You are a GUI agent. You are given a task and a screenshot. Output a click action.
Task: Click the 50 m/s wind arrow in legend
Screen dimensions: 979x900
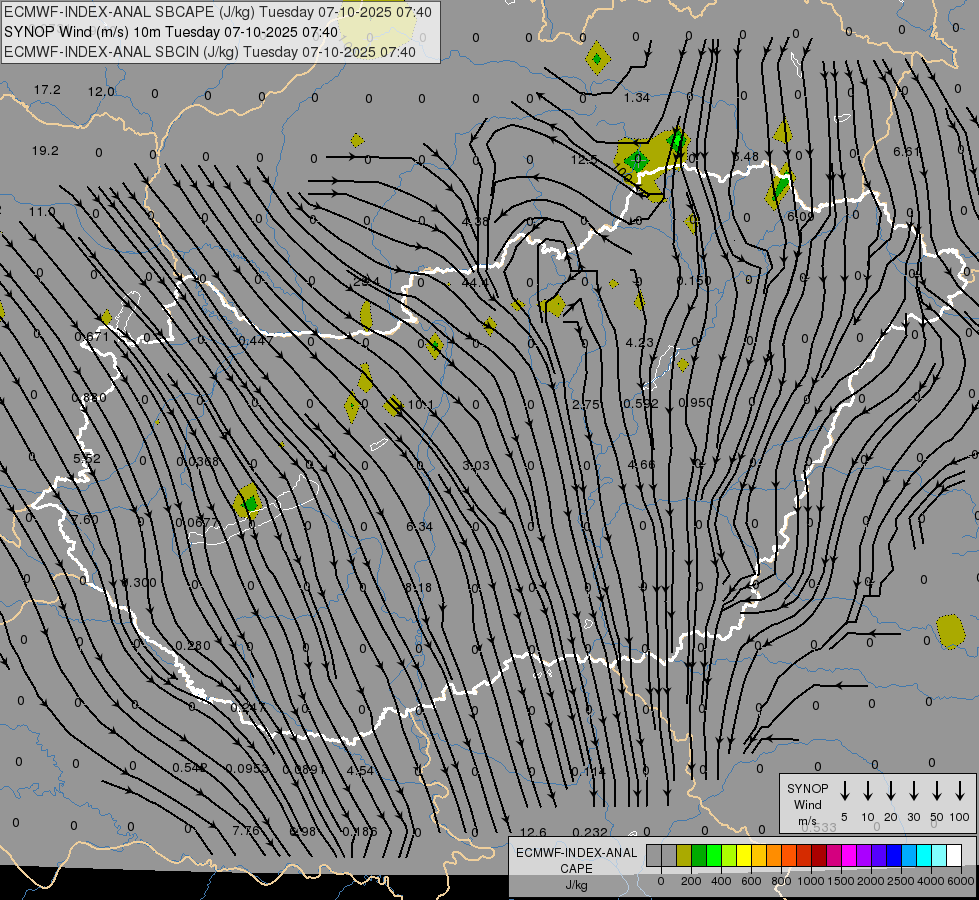click(x=937, y=791)
